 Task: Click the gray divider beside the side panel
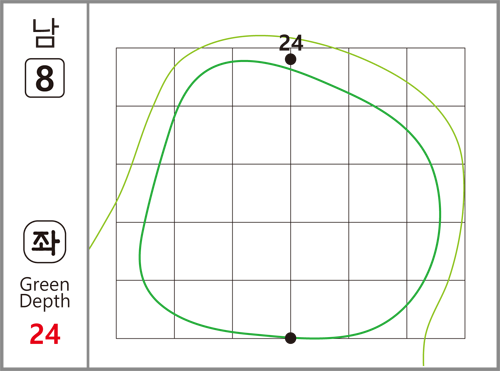point(88,185)
